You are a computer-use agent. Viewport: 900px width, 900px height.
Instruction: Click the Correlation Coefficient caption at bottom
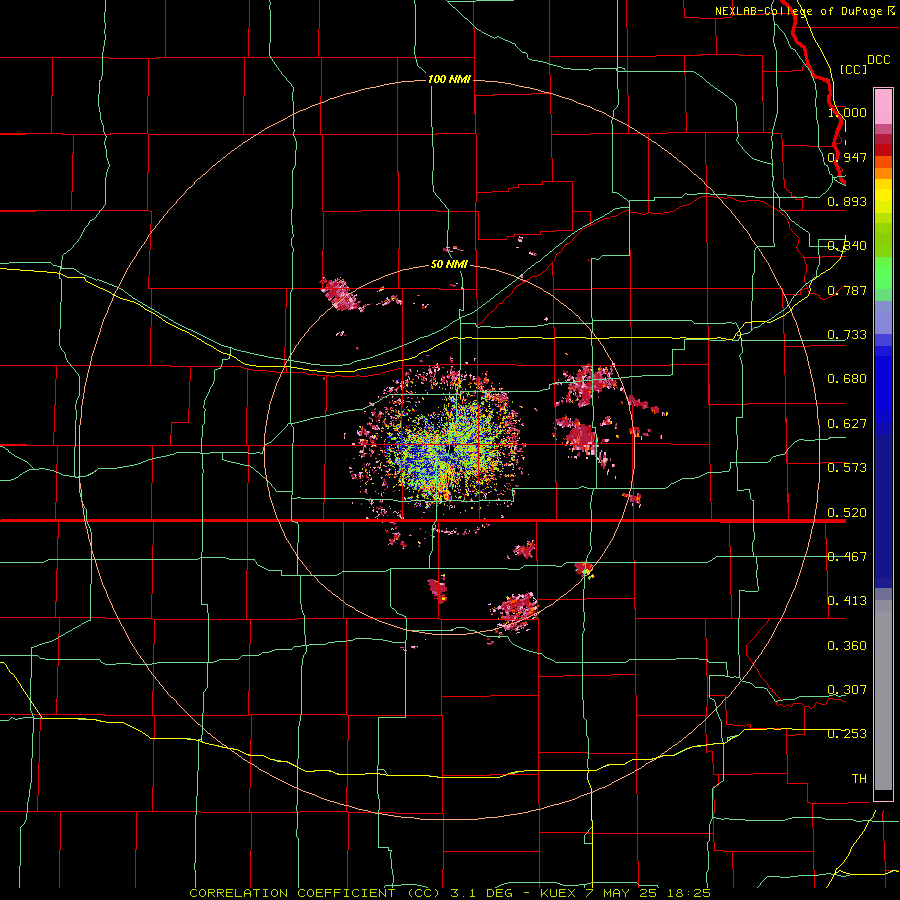point(450,893)
